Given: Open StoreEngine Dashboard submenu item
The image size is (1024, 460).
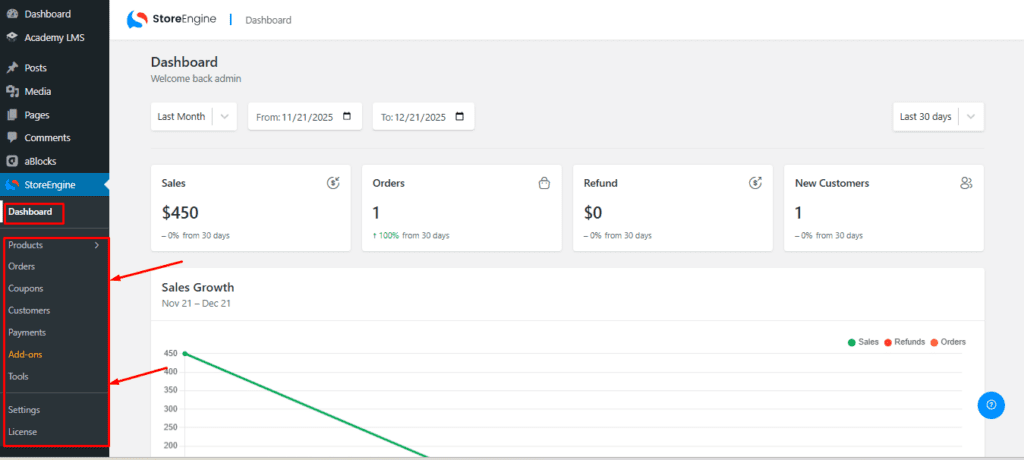Looking at the screenshot, I should coord(30,212).
